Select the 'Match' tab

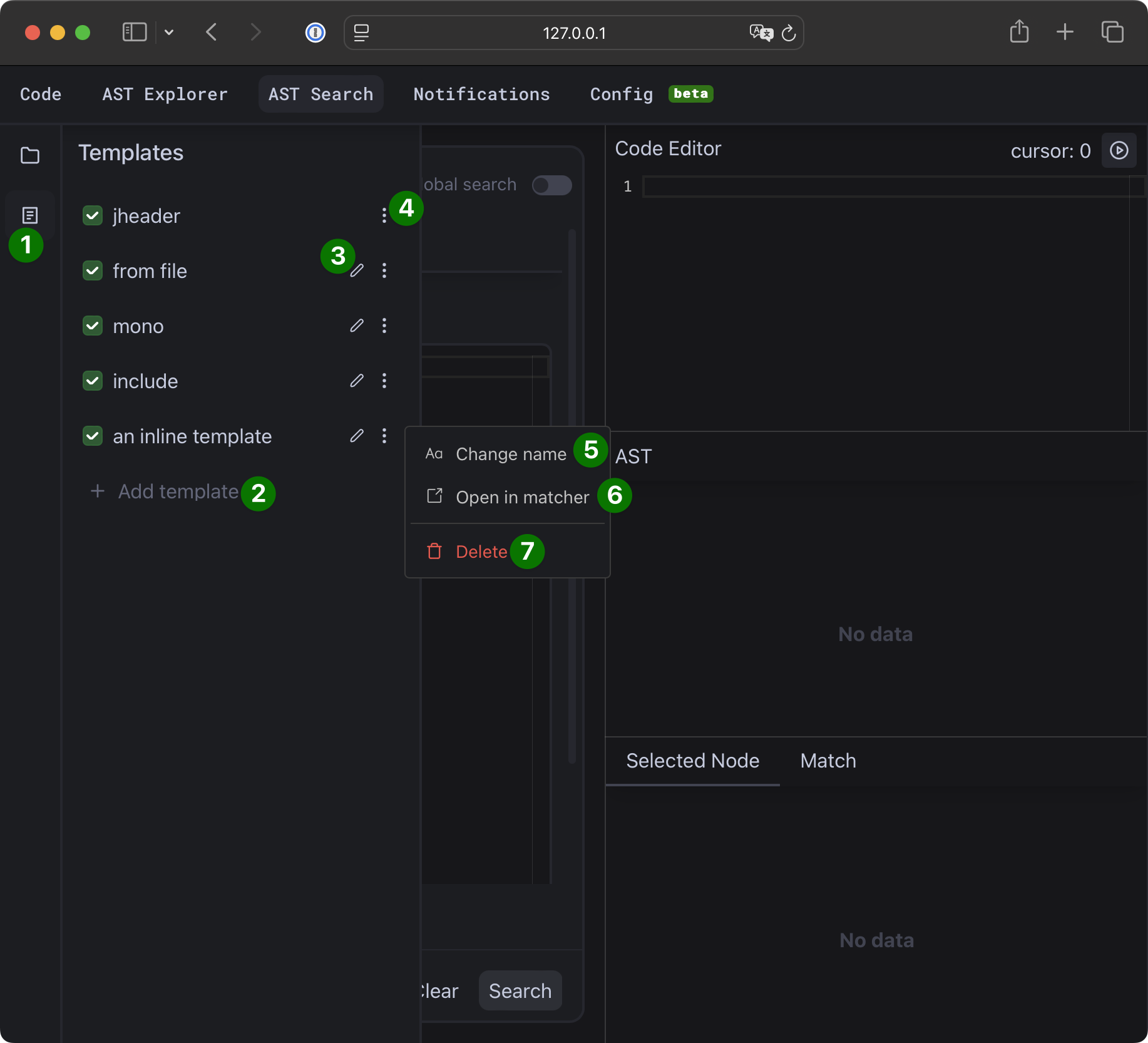(x=828, y=761)
